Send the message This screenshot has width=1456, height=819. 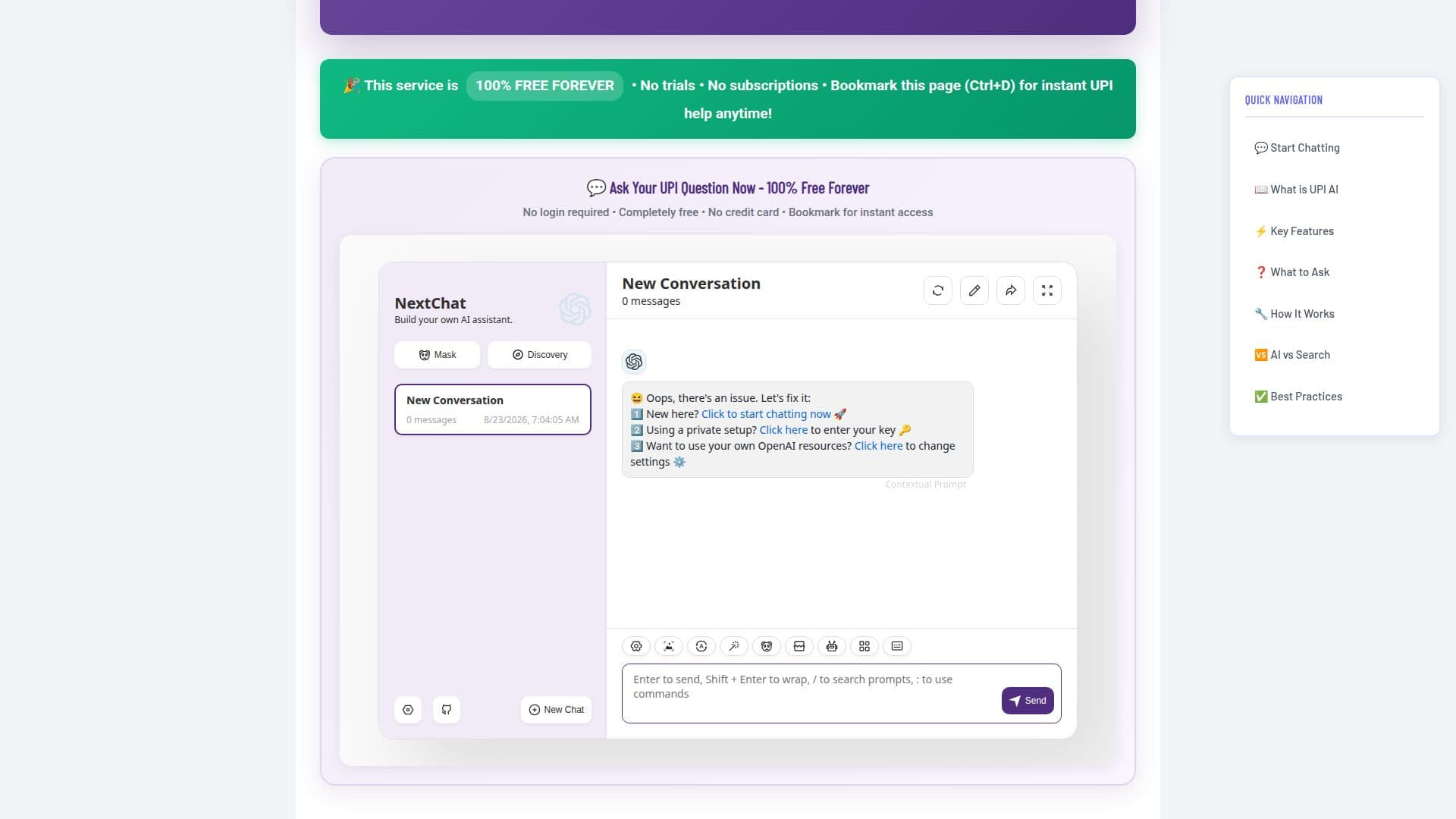tap(1028, 701)
